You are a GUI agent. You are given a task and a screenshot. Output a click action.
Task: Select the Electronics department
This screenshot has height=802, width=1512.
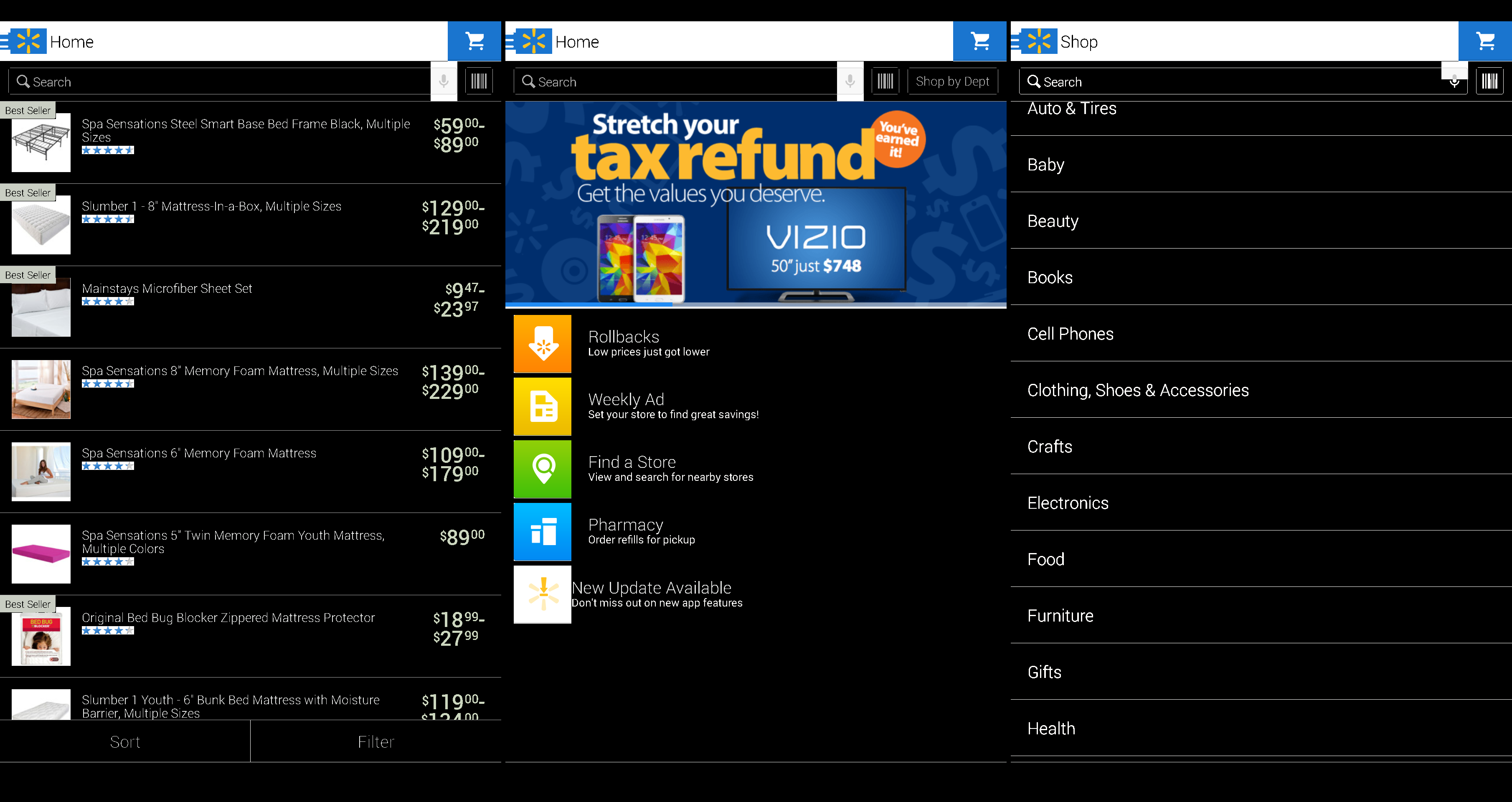[x=1068, y=503]
